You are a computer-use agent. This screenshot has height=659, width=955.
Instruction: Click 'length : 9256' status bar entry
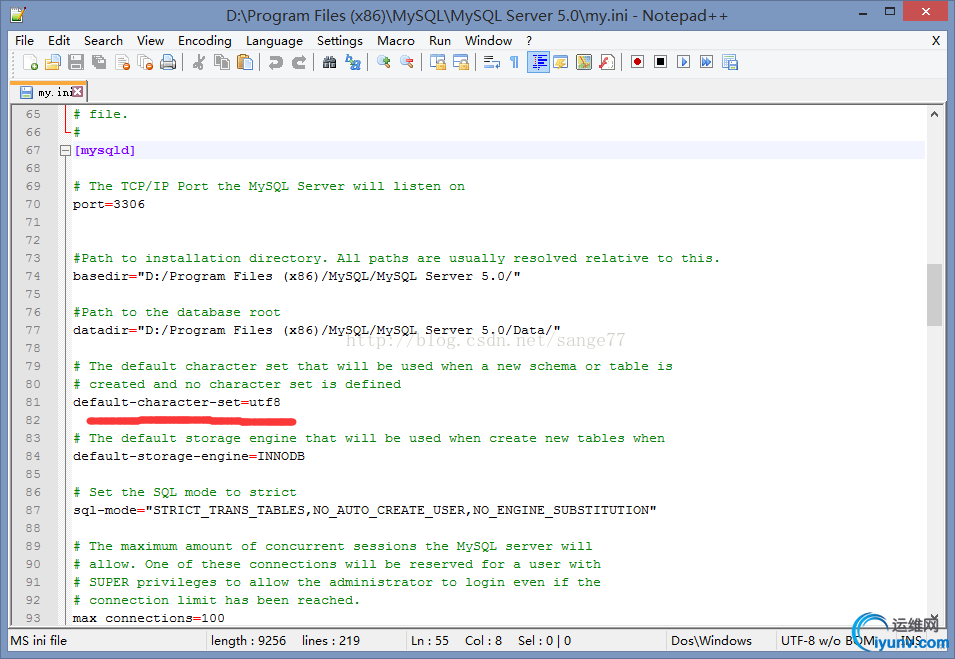248,641
